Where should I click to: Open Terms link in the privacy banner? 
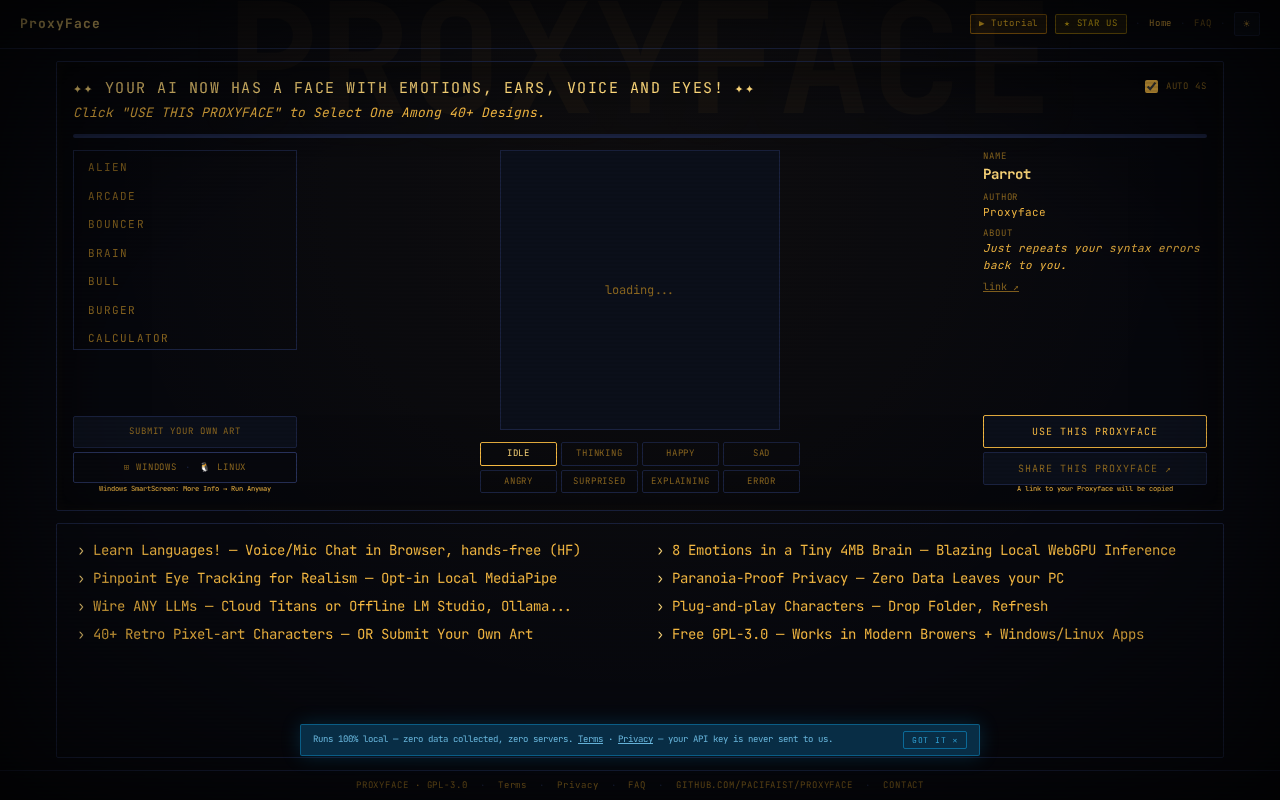pyautogui.click(x=590, y=740)
